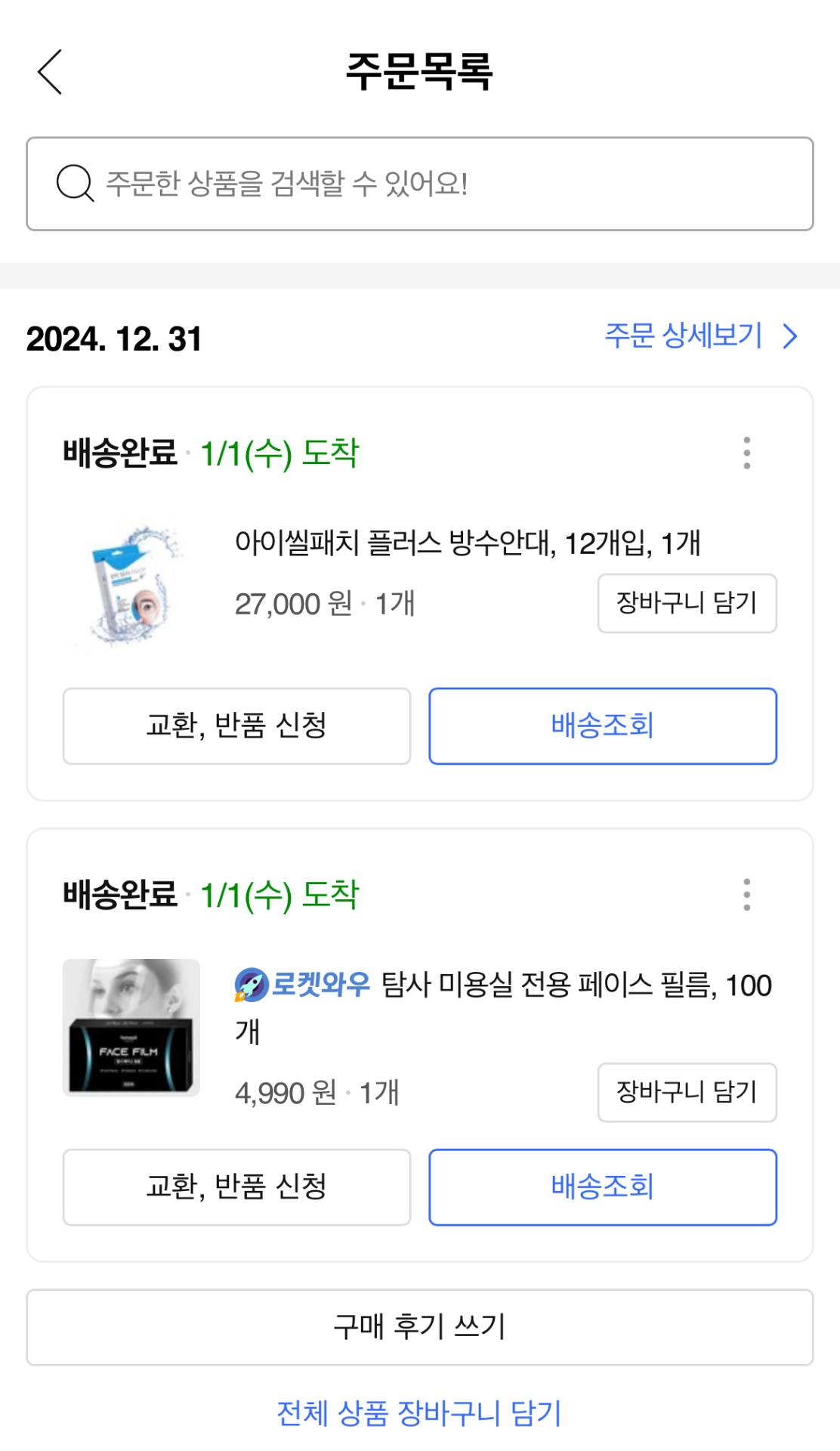Tap the back arrow icon
Screen dimensions: 840x1451
(50, 72)
